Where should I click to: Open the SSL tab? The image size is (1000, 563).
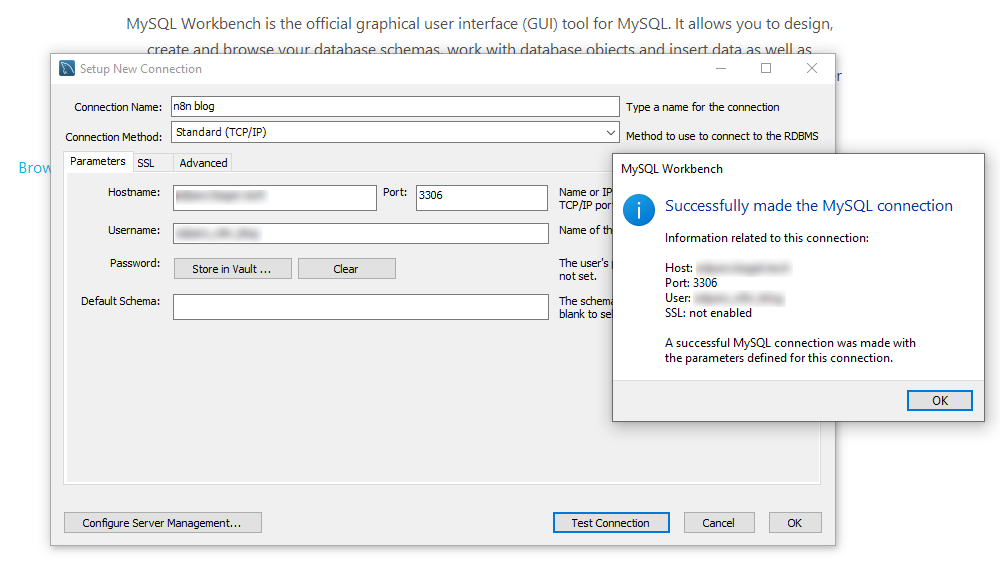coord(146,163)
